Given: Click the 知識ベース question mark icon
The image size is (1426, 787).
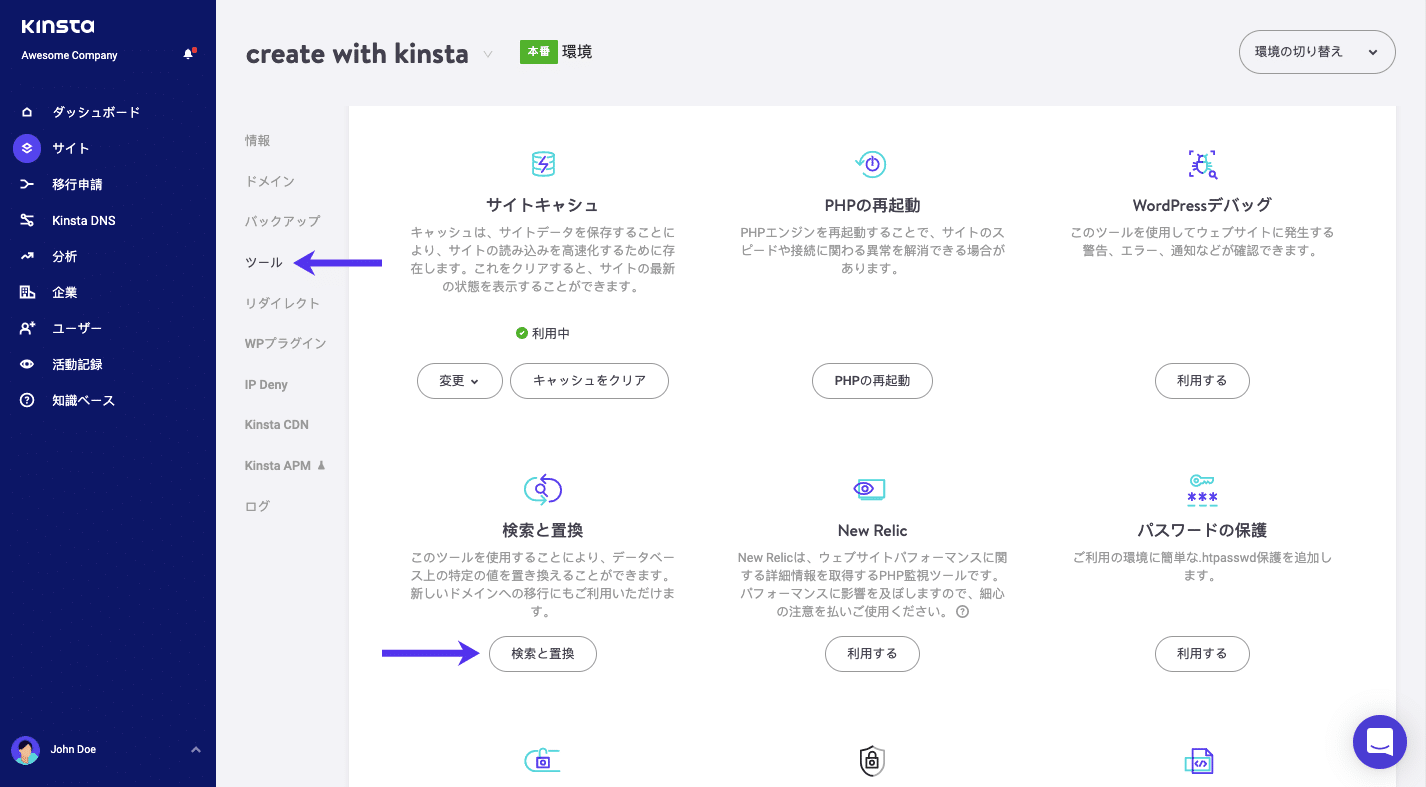Looking at the screenshot, I should click(x=27, y=400).
